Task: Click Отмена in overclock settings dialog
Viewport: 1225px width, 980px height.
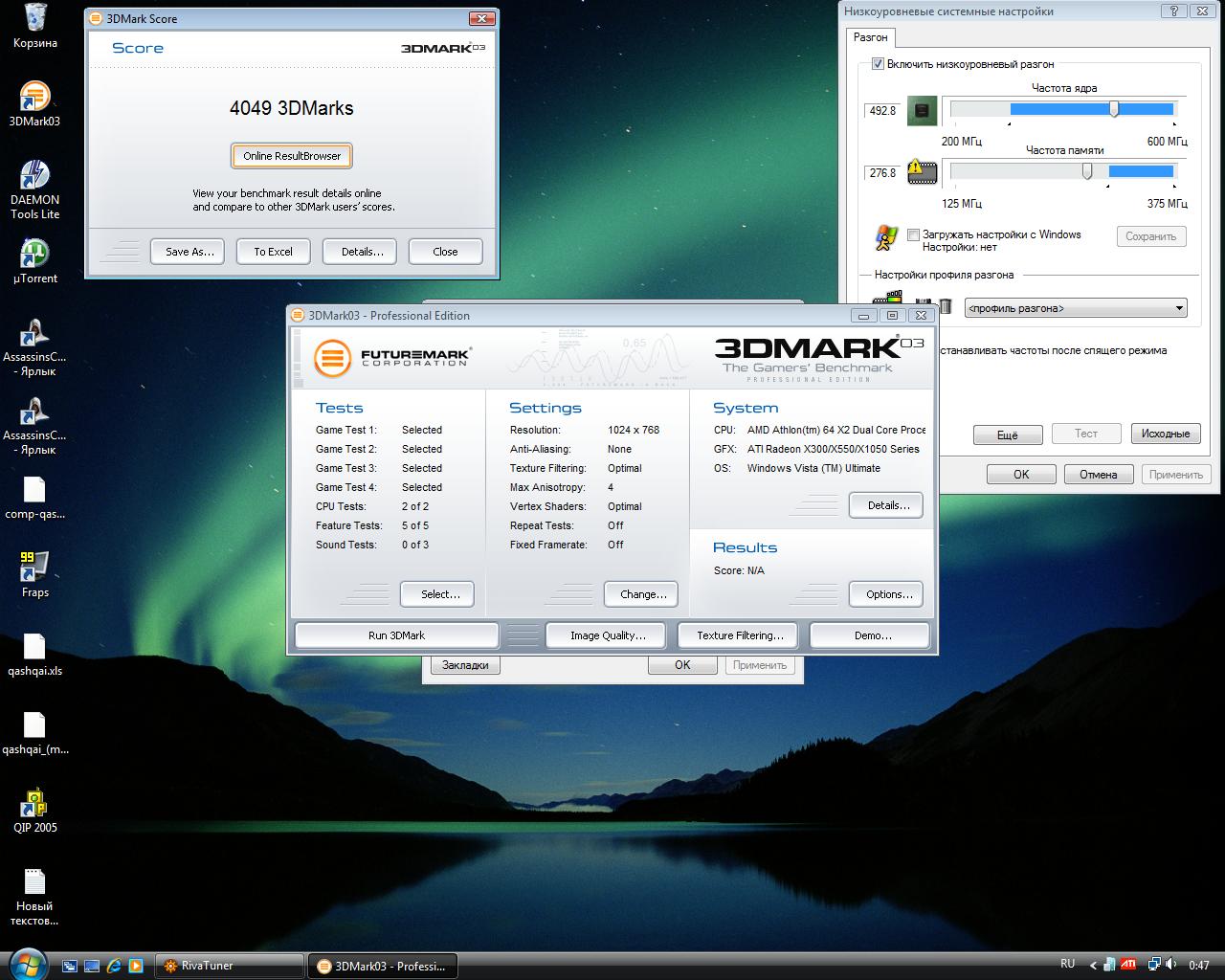Action: coord(1098,475)
